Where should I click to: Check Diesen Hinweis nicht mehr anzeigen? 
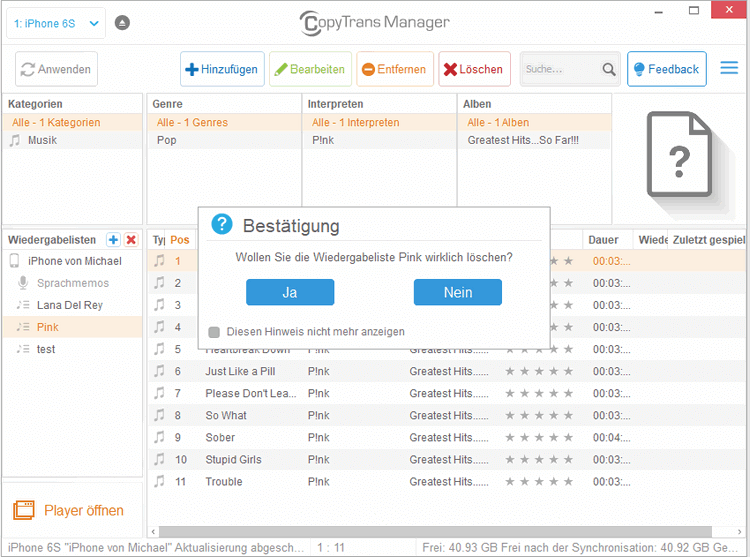point(214,332)
